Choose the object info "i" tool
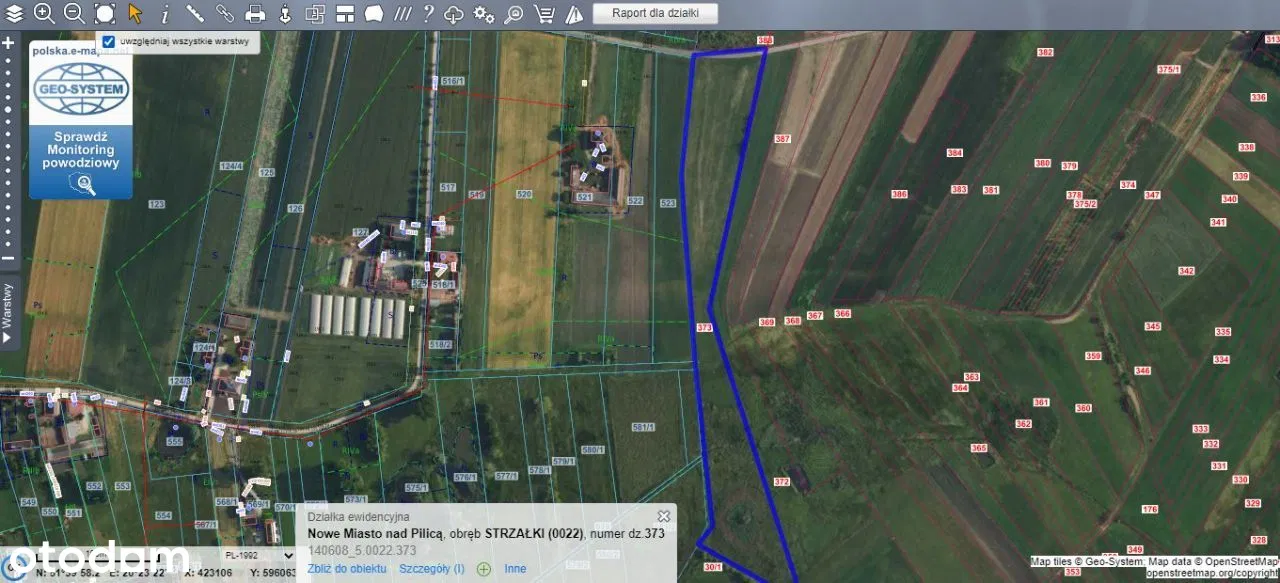The image size is (1280, 583). 165,14
